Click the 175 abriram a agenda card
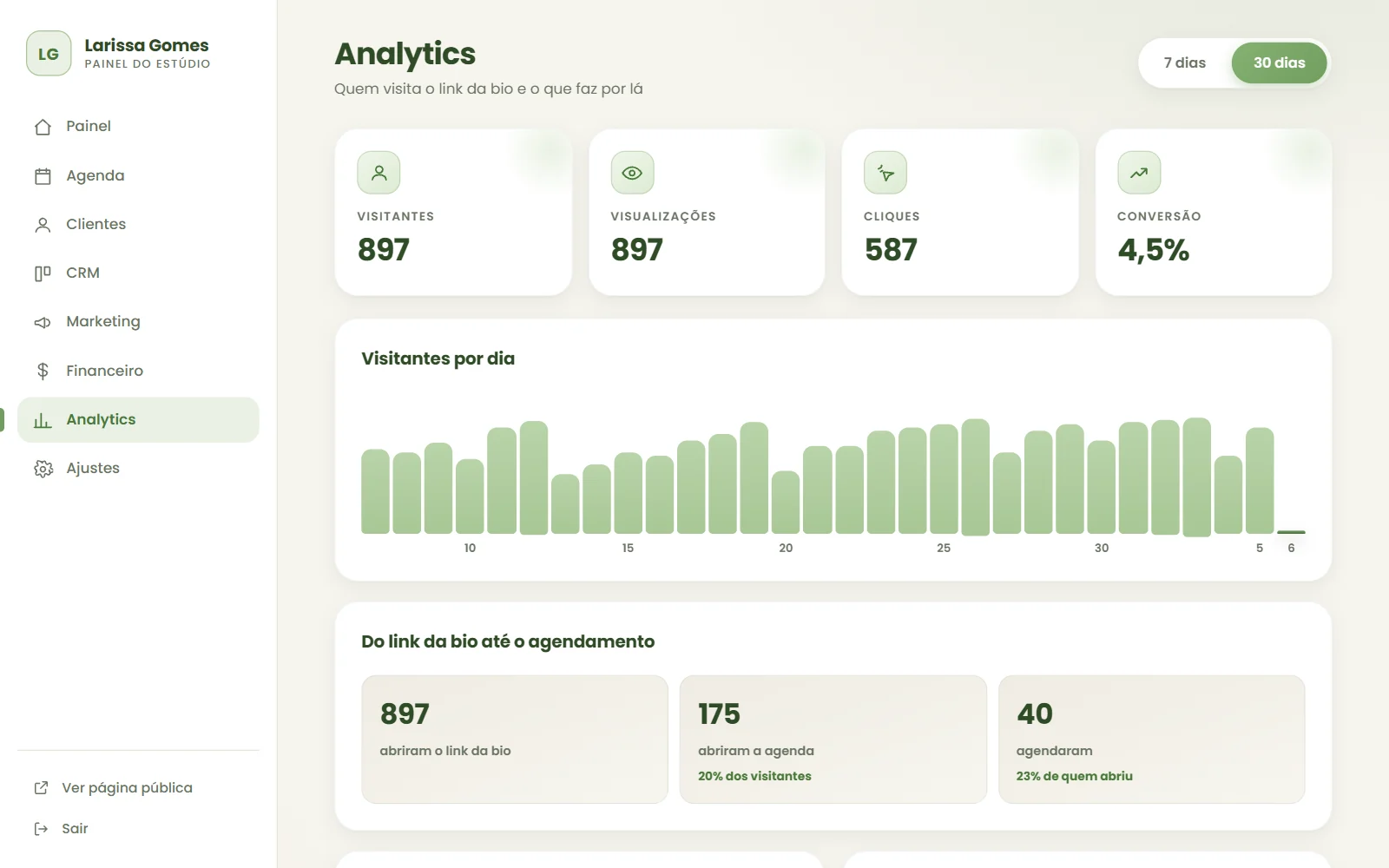Screen dimensions: 1389x868 (x=833, y=740)
